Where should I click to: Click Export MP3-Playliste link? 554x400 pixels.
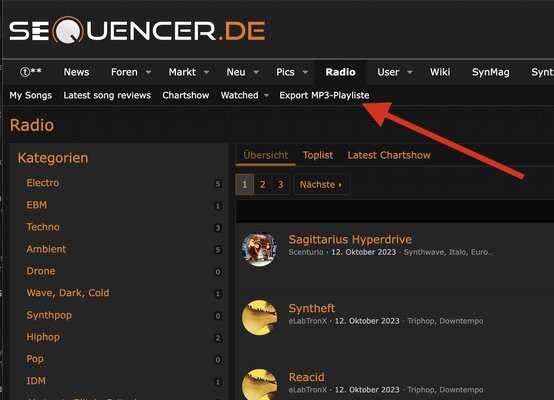[x=324, y=95]
